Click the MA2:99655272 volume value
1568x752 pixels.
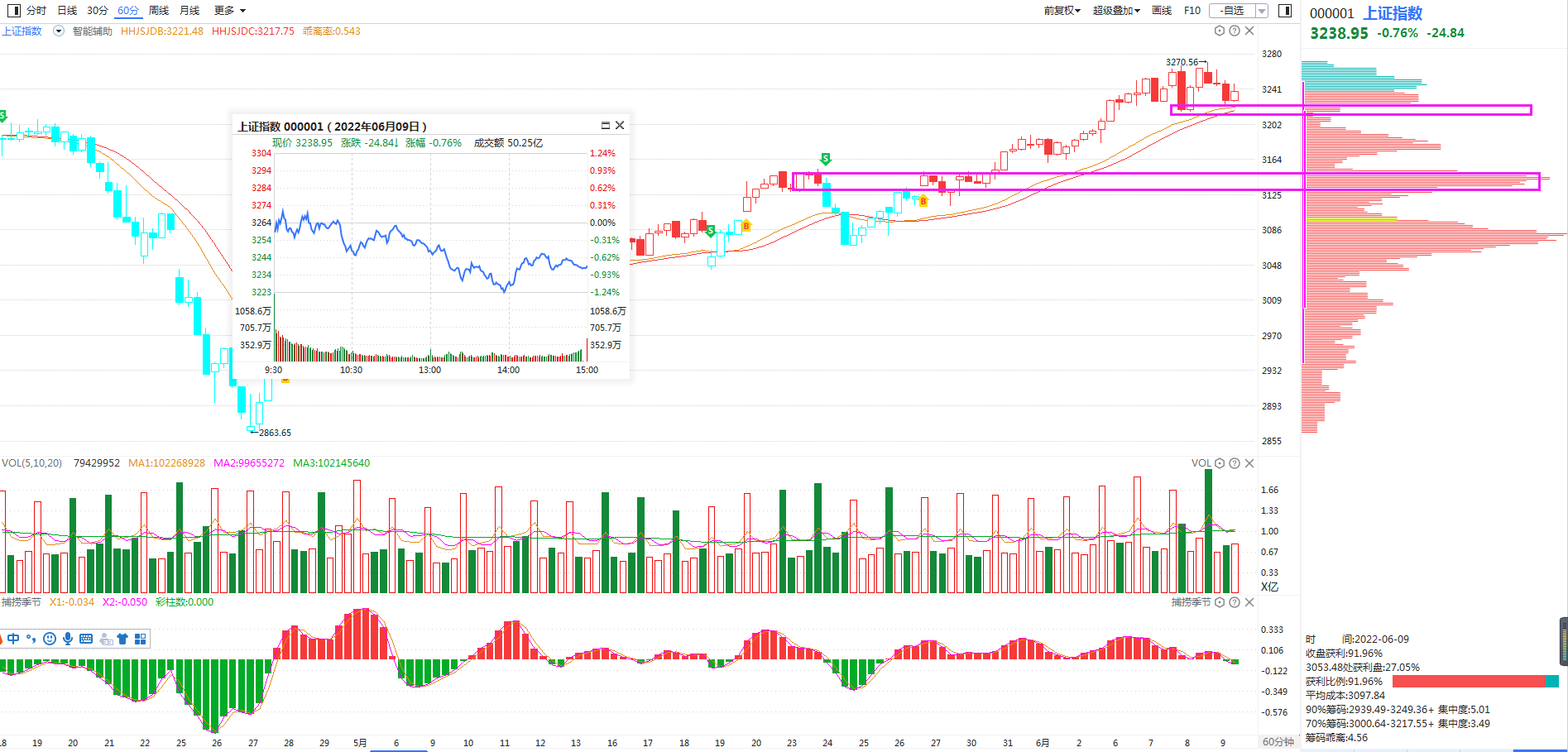(x=249, y=463)
